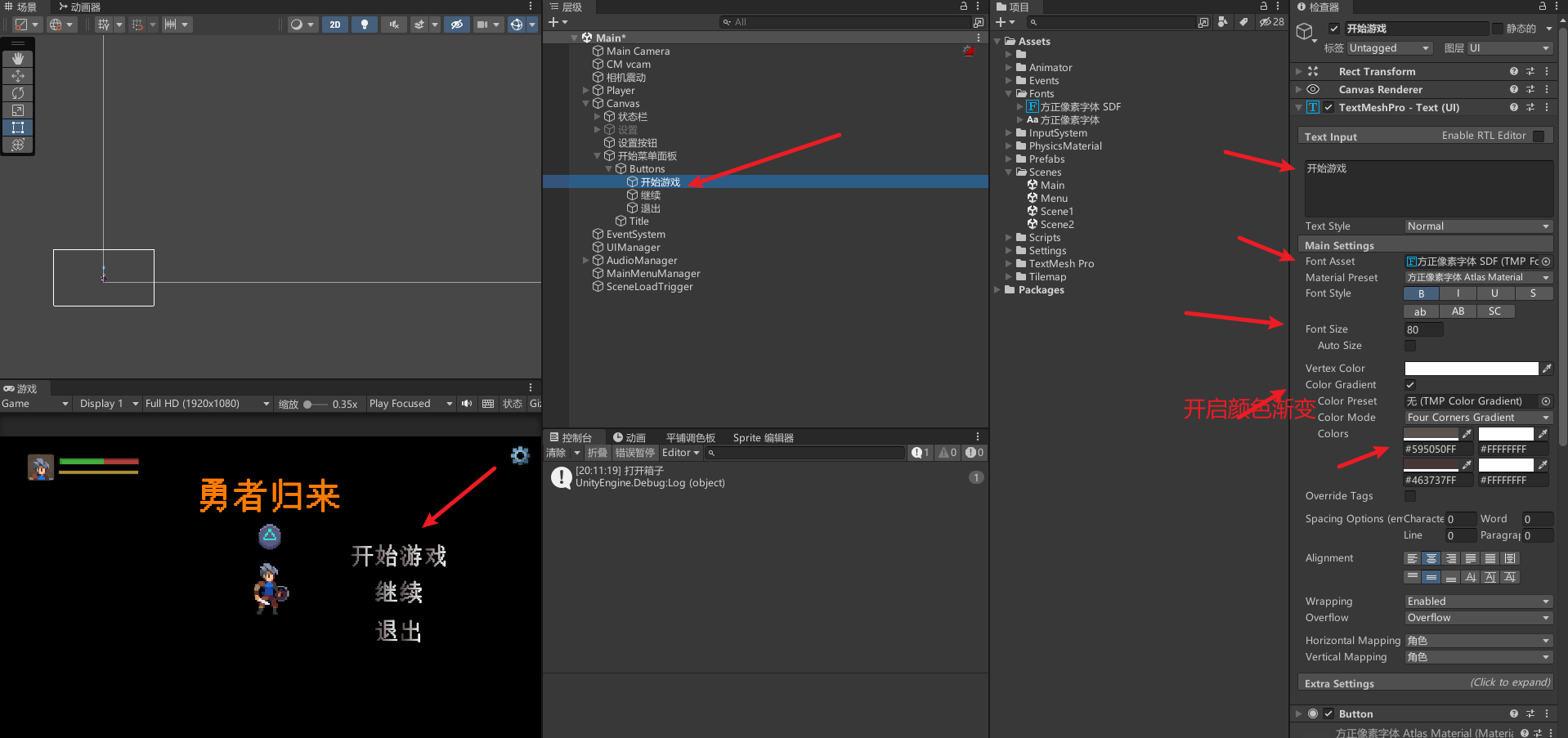
Task: Open the Color Mode dropdown showing Four Corners Gradient
Action: coord(1476,417)
